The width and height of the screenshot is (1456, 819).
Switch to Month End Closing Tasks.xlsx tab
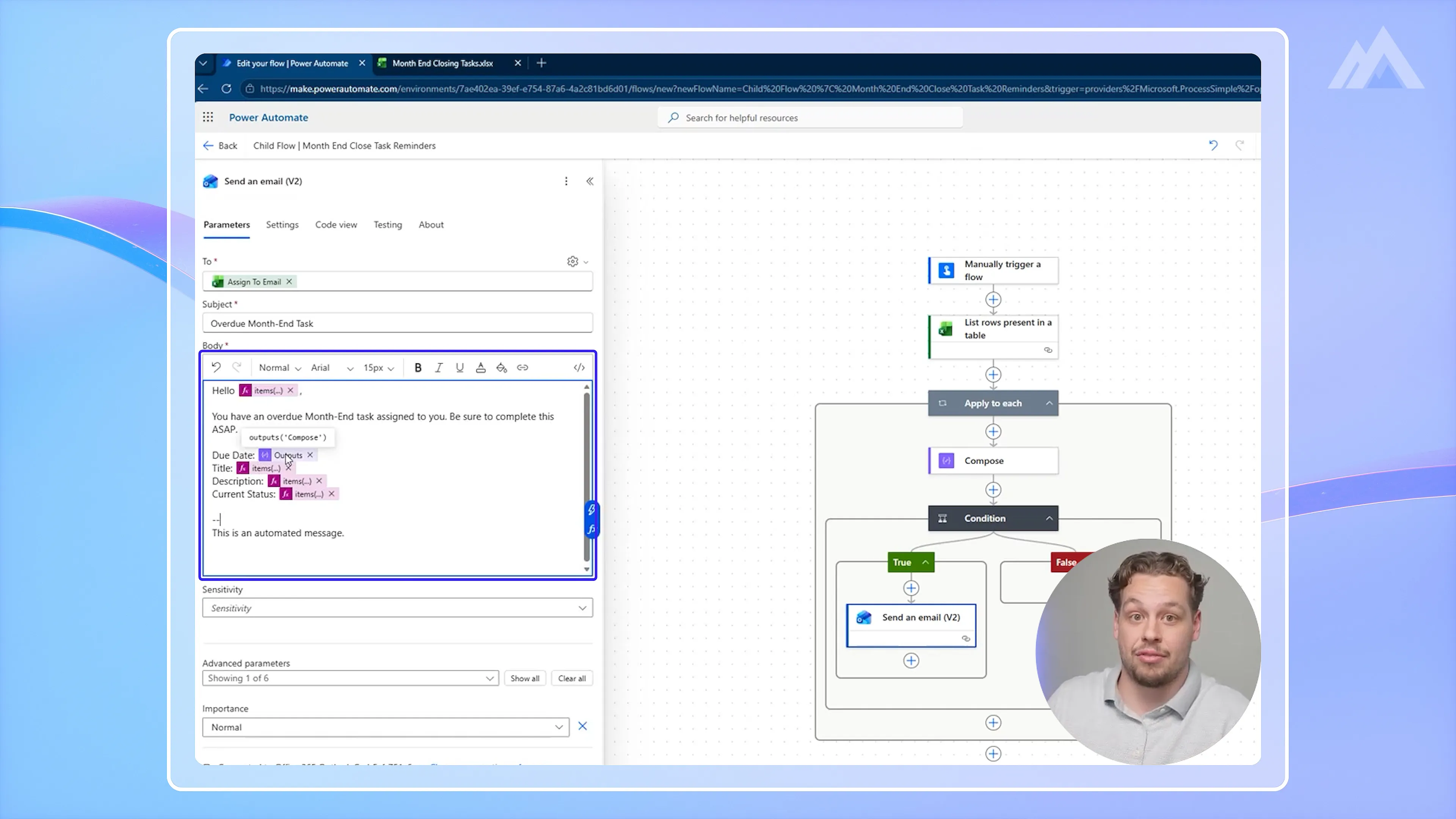442,63
